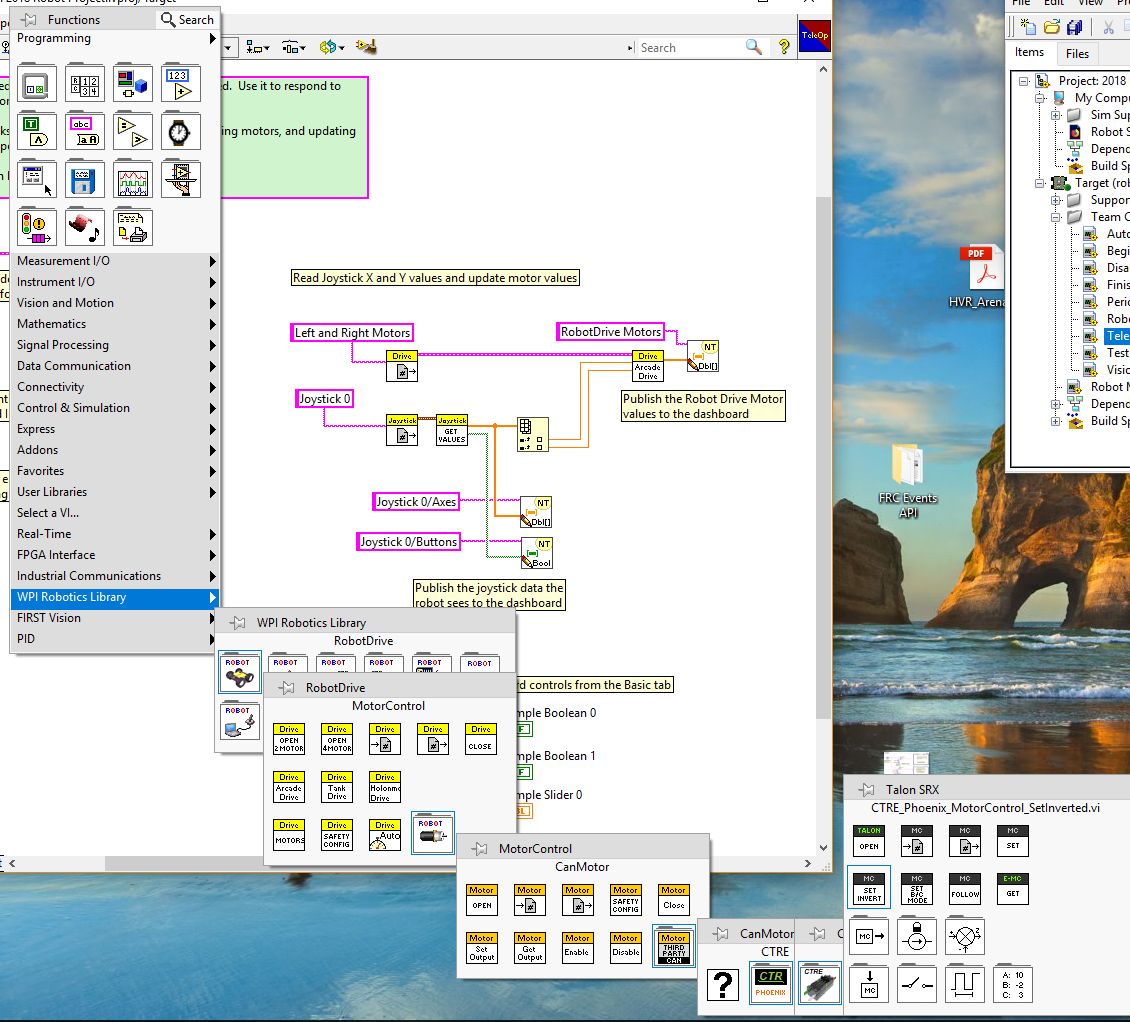Open the FIRST Vision palette category
The height and width of the screenshot is (1022, 1130).
(x=115, y=618)
